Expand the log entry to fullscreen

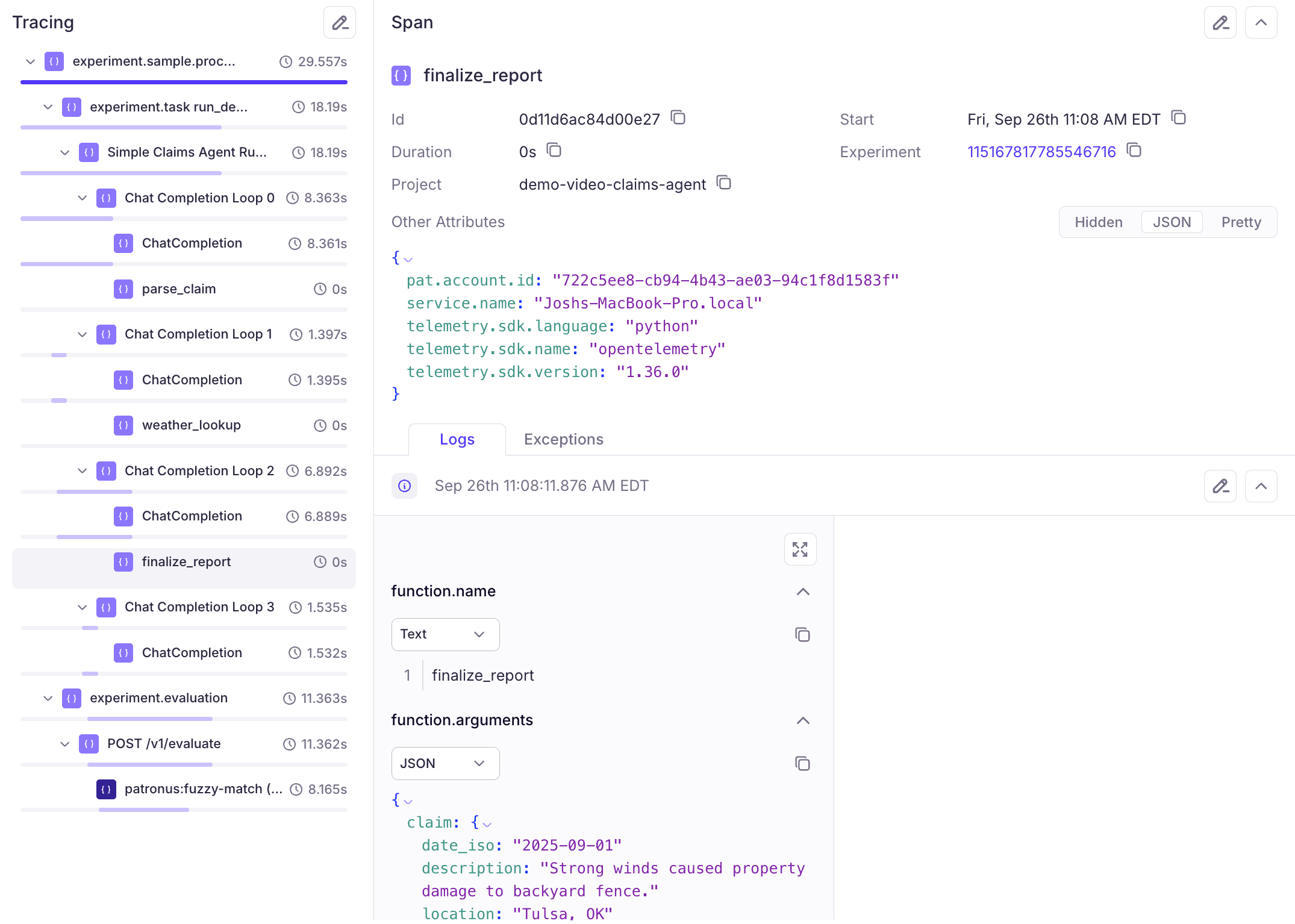(x=800, y=549)
